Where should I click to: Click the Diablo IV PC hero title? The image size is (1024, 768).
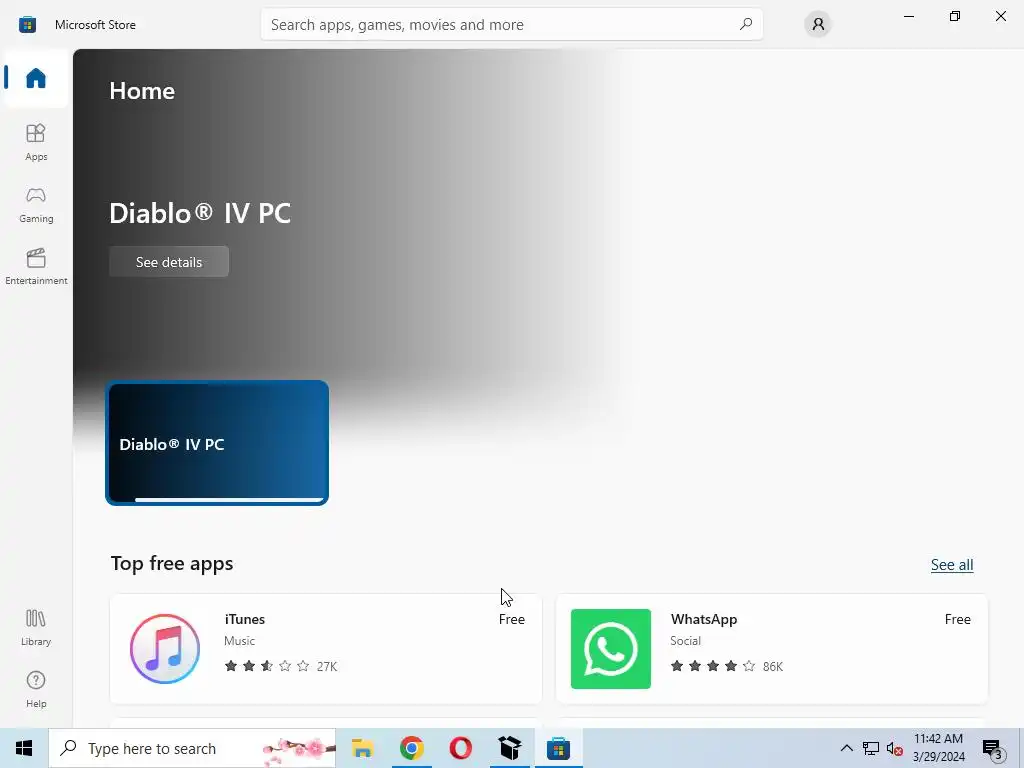[200, 213]
